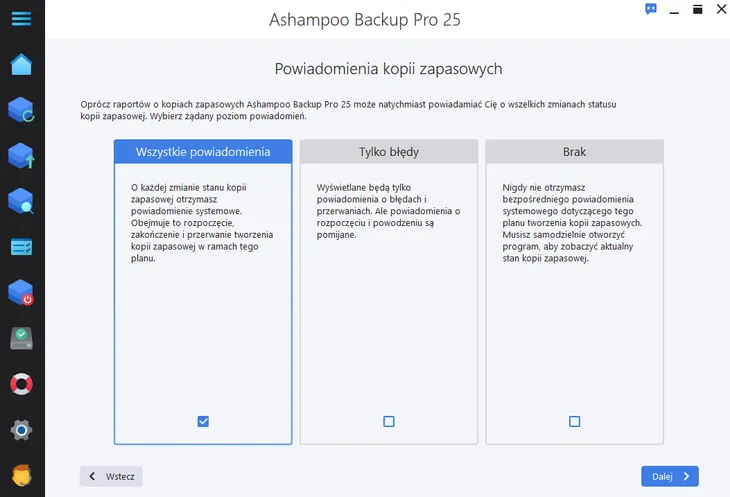
Task: Click description text starting 'O każdej zmianie stanu'
Action: click(202, 223)
